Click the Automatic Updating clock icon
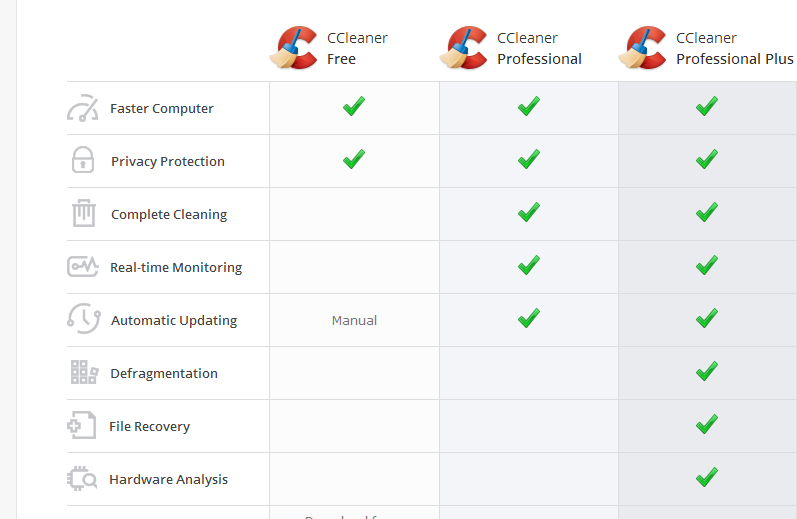Image resolution: width=797 pixels, height=519 pixels. [x=83, y=319]
